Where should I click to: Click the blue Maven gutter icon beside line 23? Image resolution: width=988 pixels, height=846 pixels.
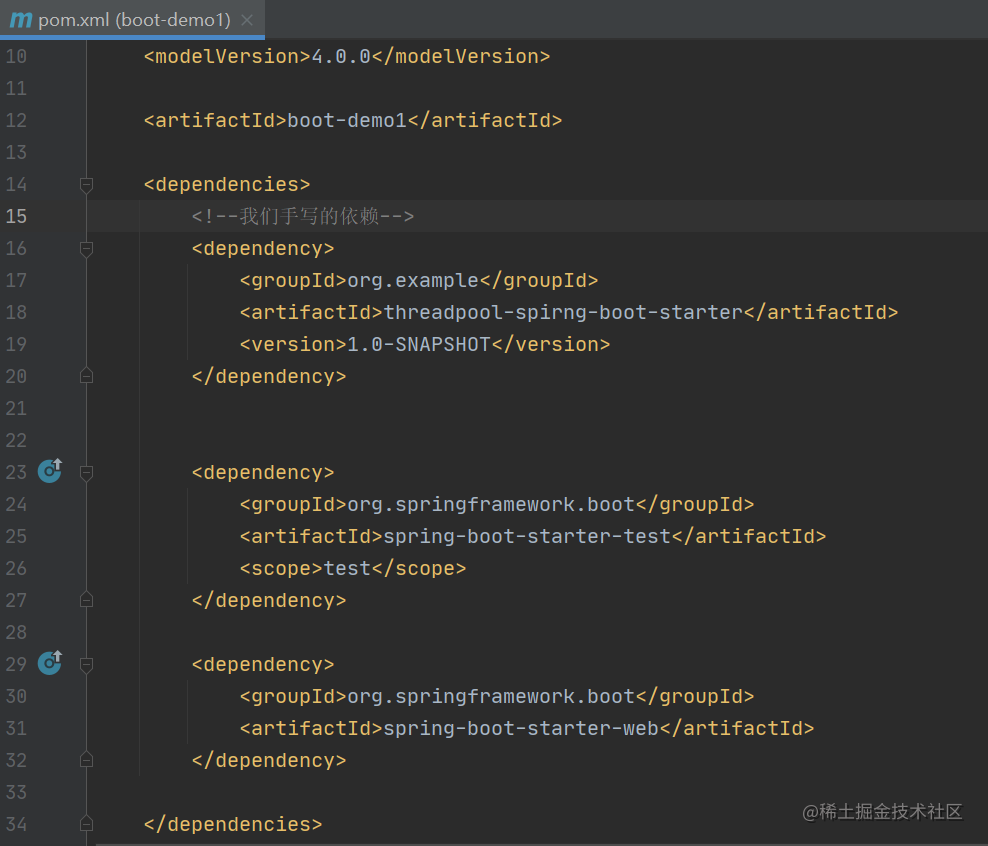click(49, 471)
